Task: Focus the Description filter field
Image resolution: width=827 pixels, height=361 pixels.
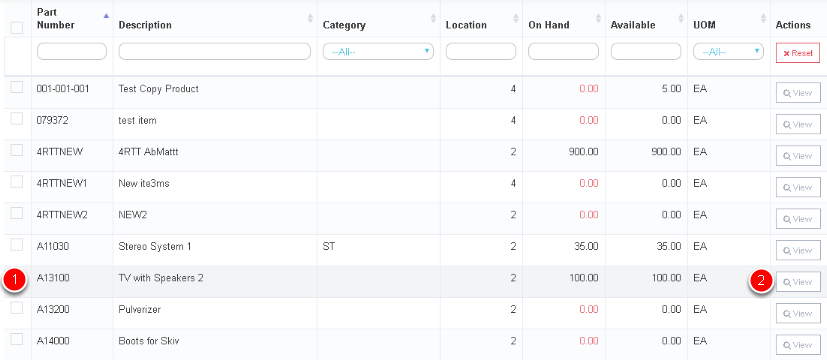Action: [215, 52]
